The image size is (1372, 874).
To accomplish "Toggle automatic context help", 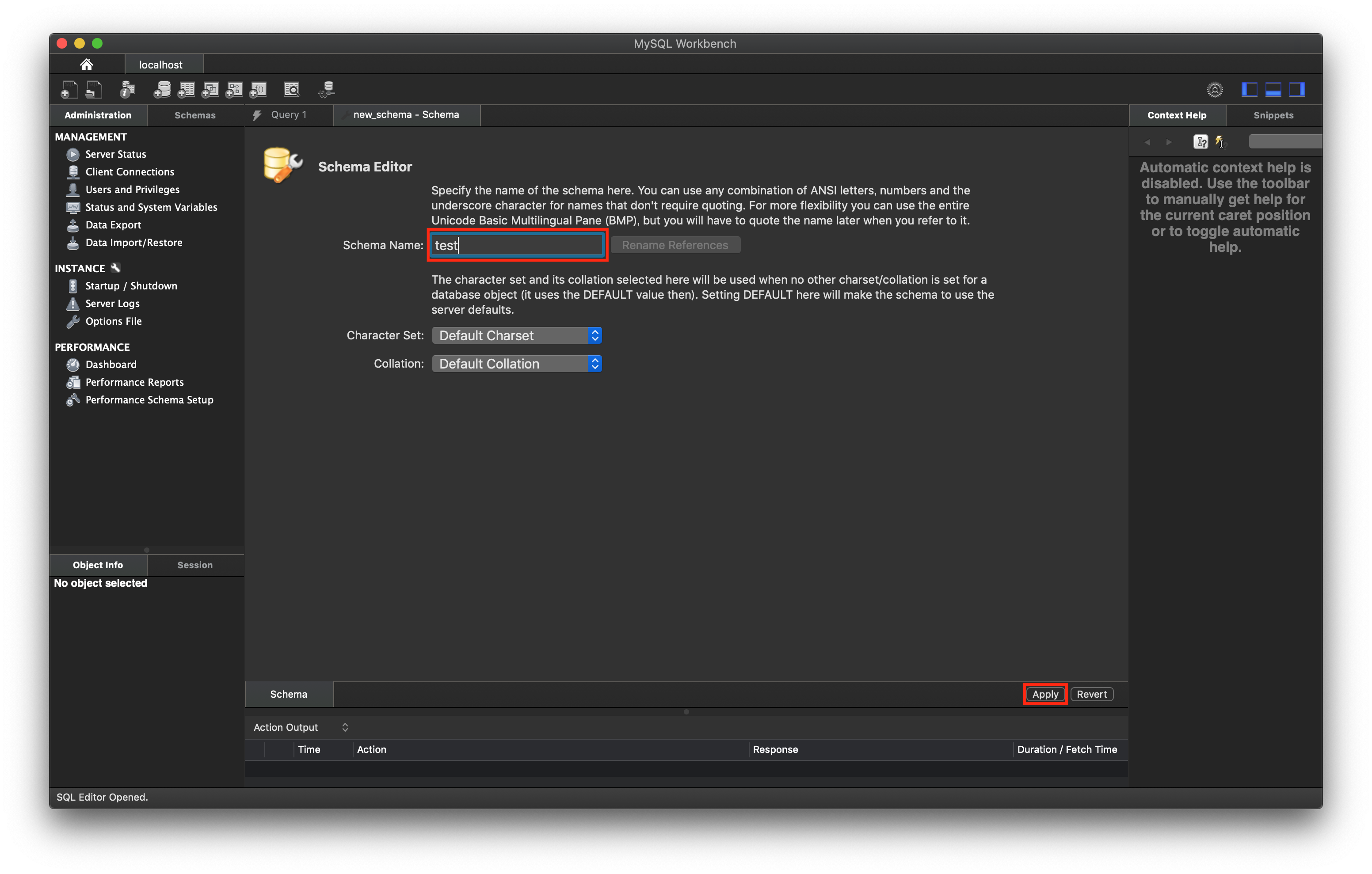I will click(1201, 142).
